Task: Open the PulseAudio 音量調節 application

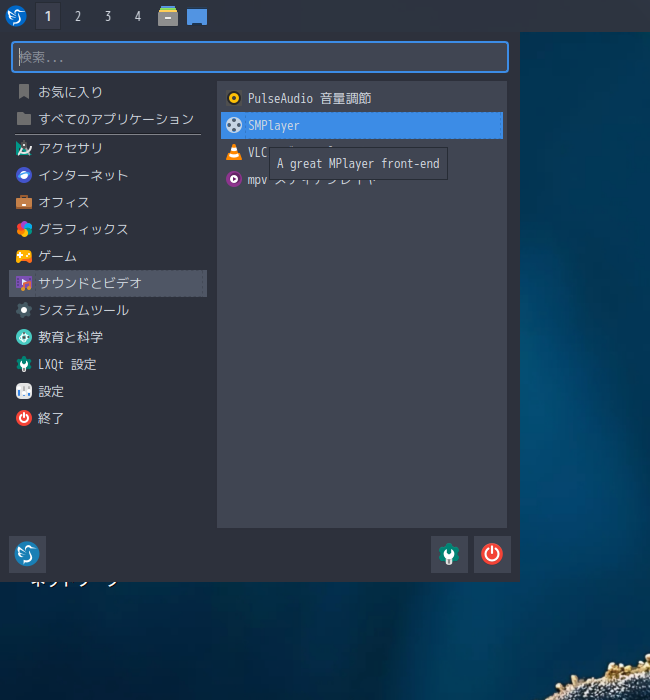Action: coord(362,98)
